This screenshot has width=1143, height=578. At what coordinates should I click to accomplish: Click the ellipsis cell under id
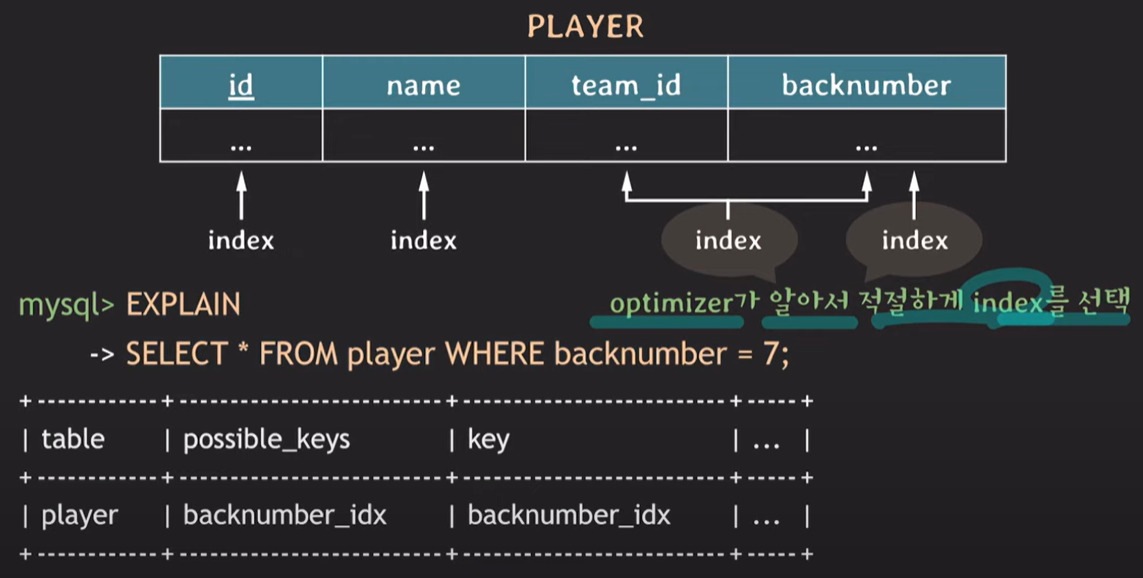coord(241,136)
